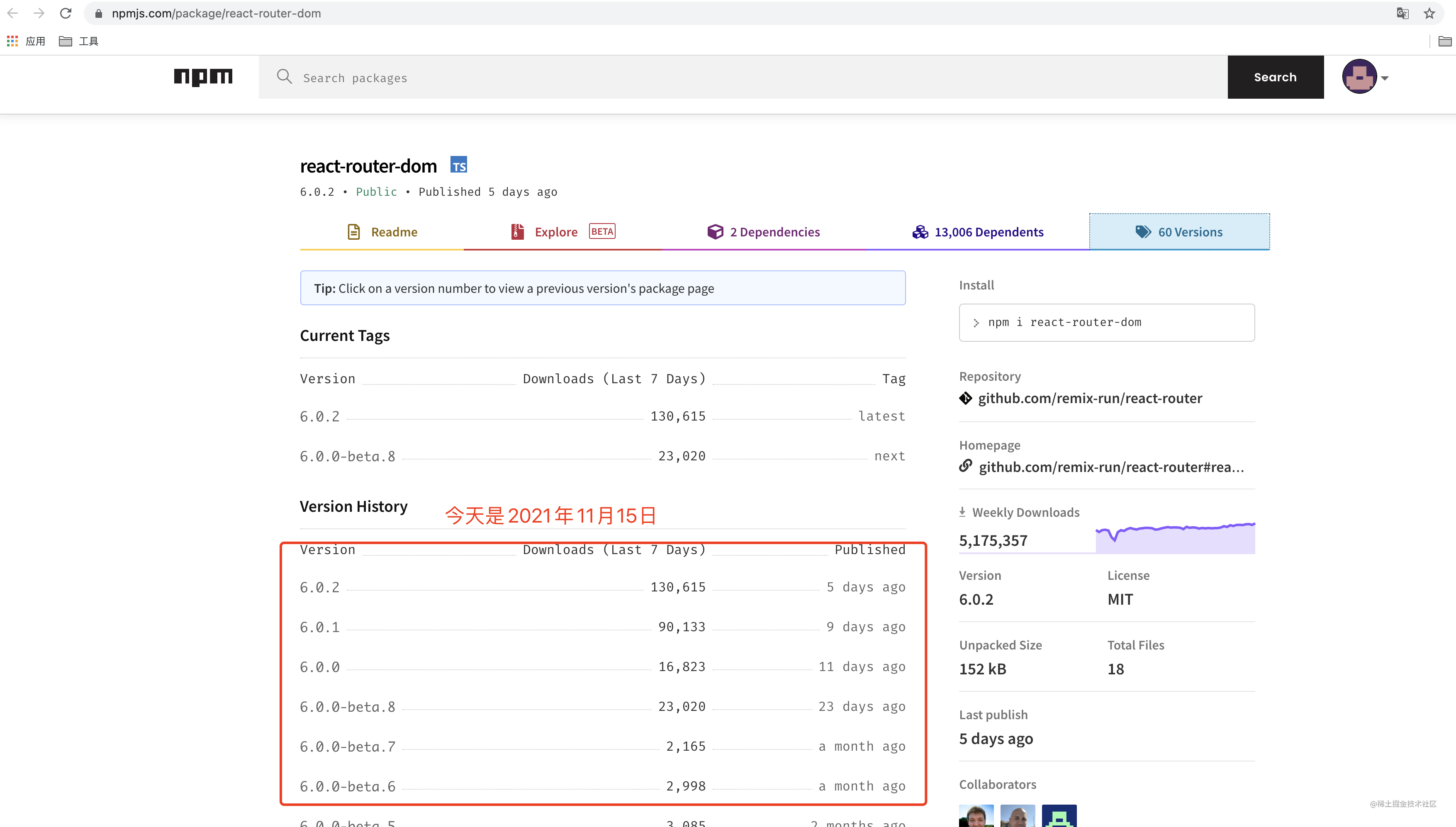The height and width of the screenshot is (827, 1456).
Task: Open version 6.0.0-beta.7 in Version History
Action: pos(348,747)
